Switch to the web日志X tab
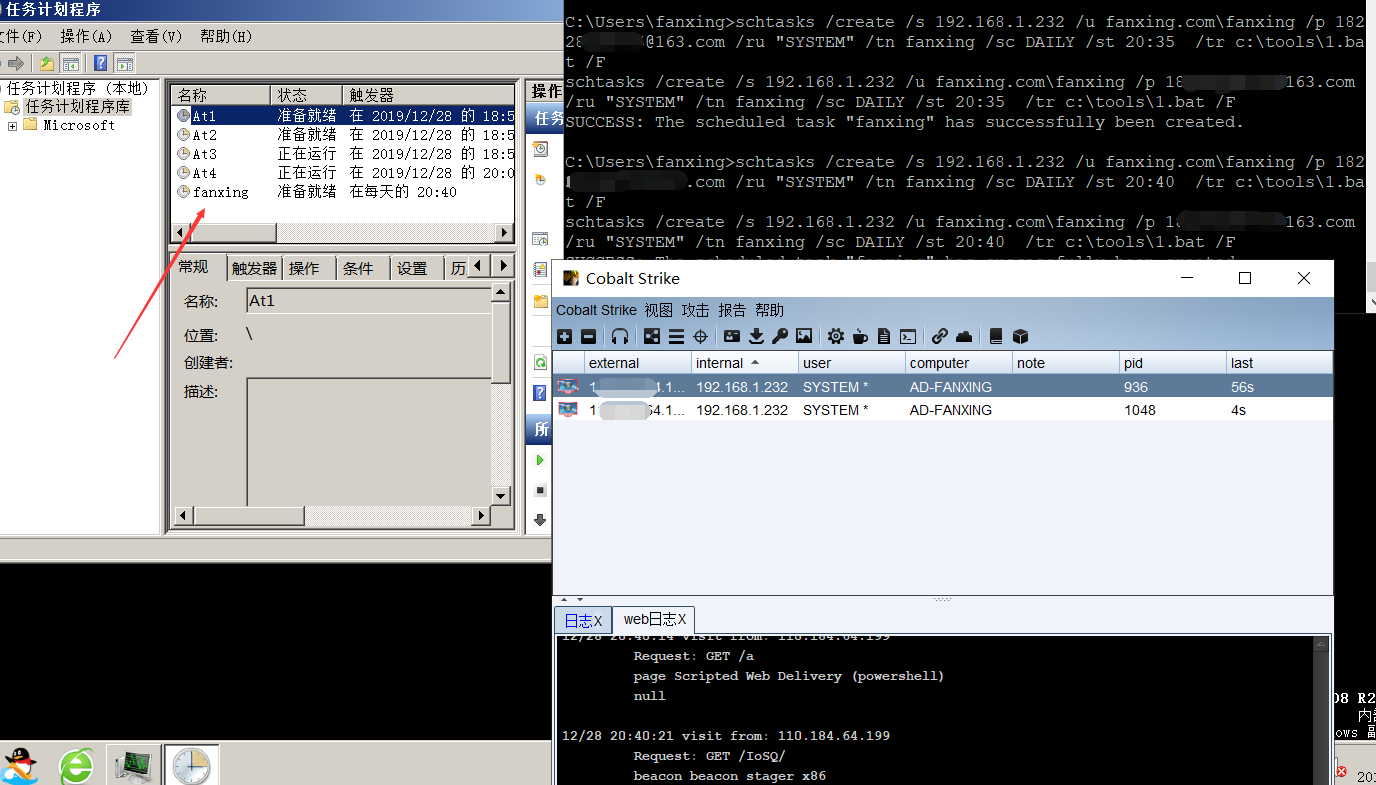1376x785 pixels. 654,620
